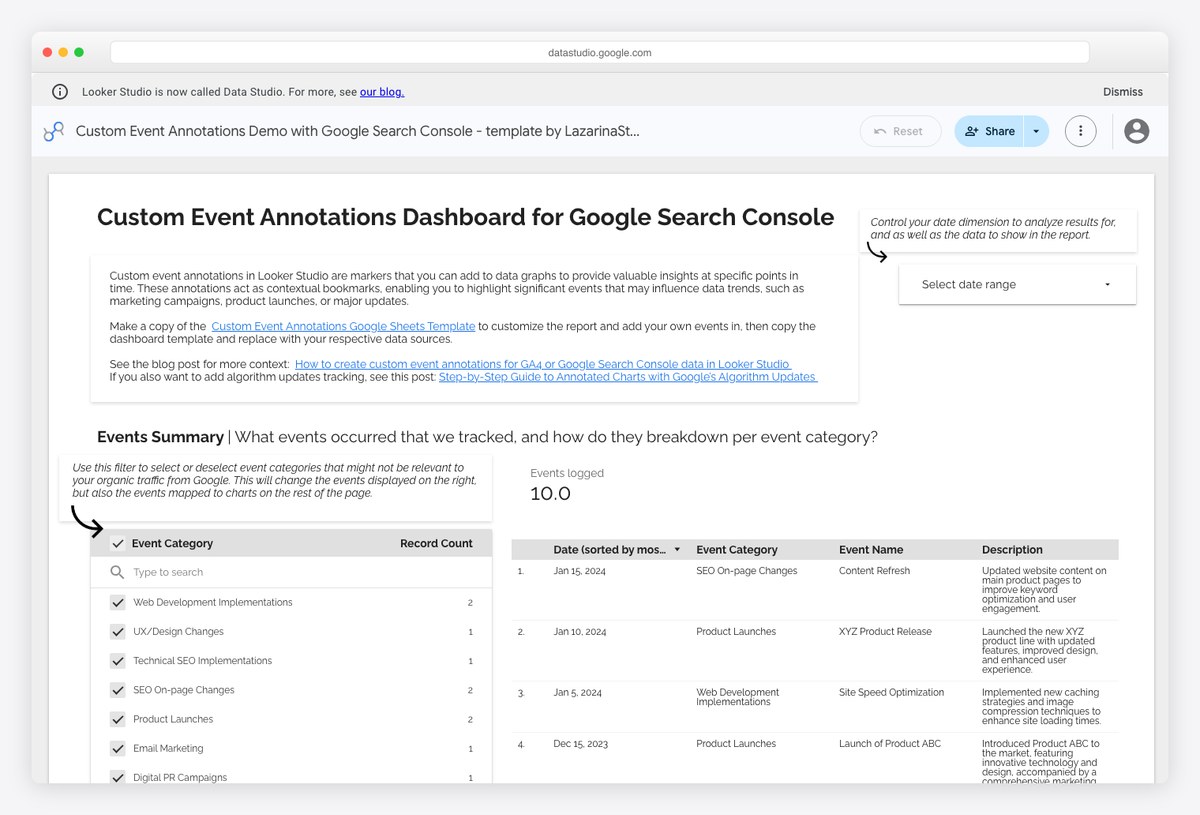Viewport: 1200px width, 815px height.
Task: Uncheck Web Development Implementations category
Action: click(118, 603)
